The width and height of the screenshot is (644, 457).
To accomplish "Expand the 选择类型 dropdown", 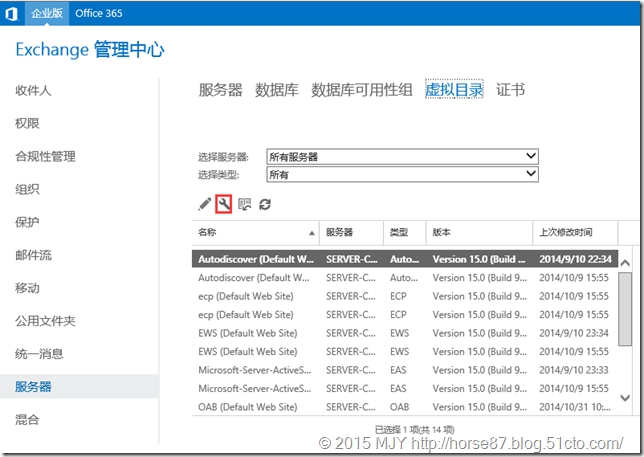I will (531, 174).
